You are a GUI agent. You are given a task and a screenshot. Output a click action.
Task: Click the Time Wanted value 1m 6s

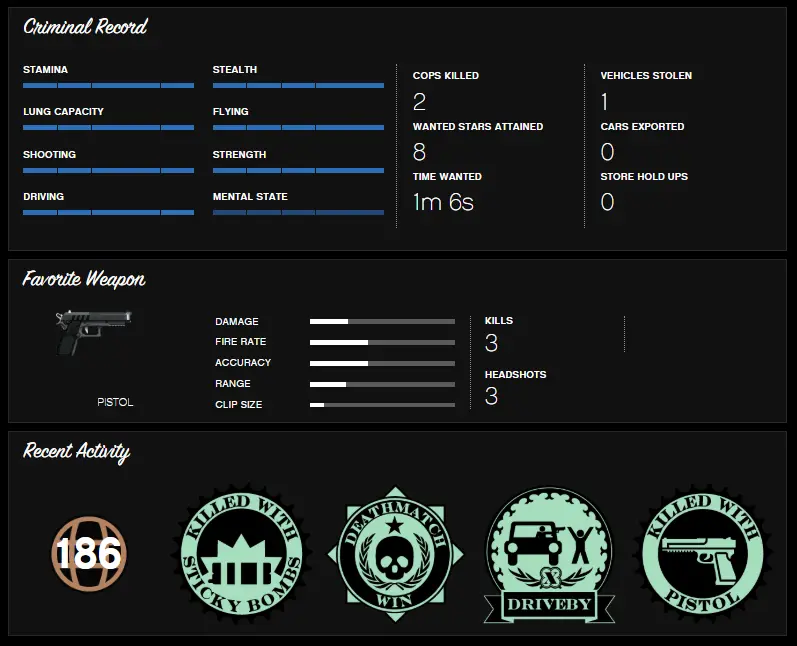(443, 202)
